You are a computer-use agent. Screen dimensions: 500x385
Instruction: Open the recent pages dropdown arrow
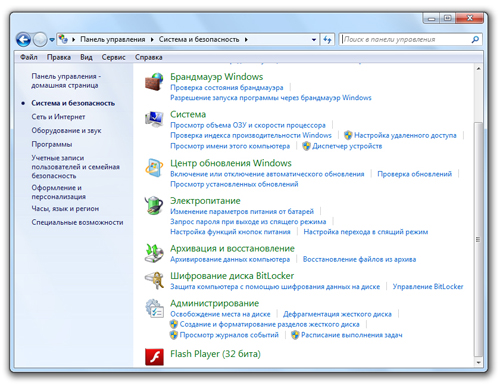[52, 40]
